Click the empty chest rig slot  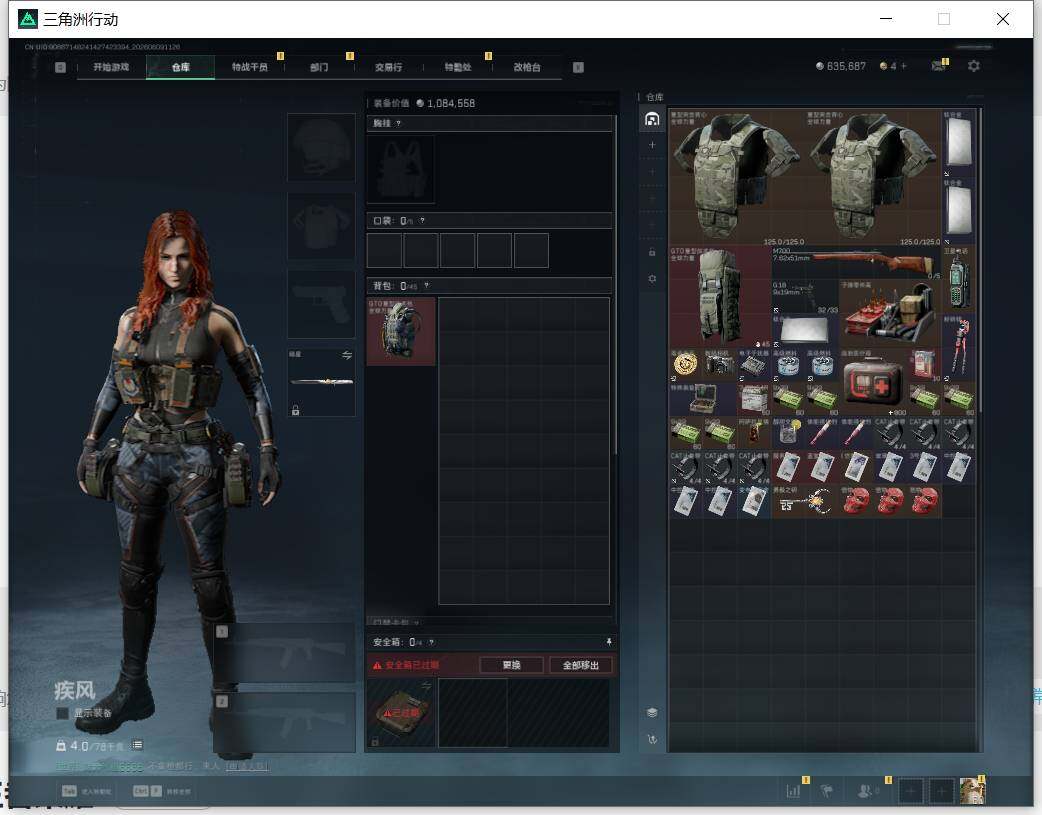pos(401,169)
